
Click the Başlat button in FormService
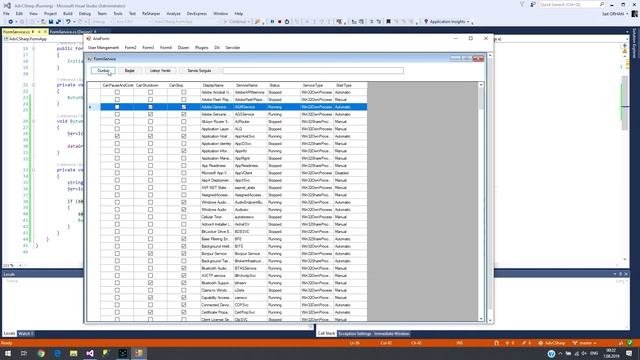click(129, 71)
